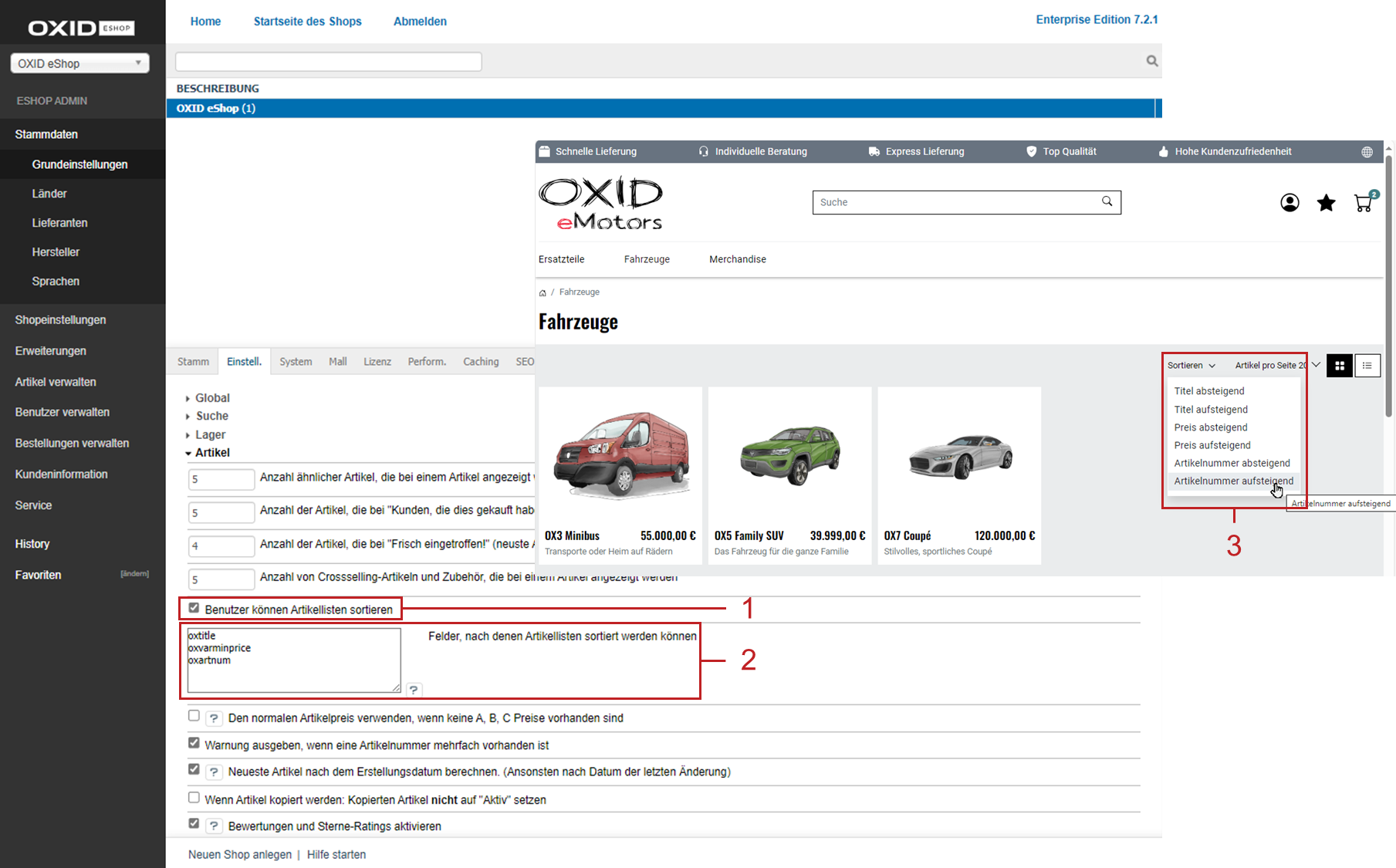Switch to the System tab

[296, 362]
